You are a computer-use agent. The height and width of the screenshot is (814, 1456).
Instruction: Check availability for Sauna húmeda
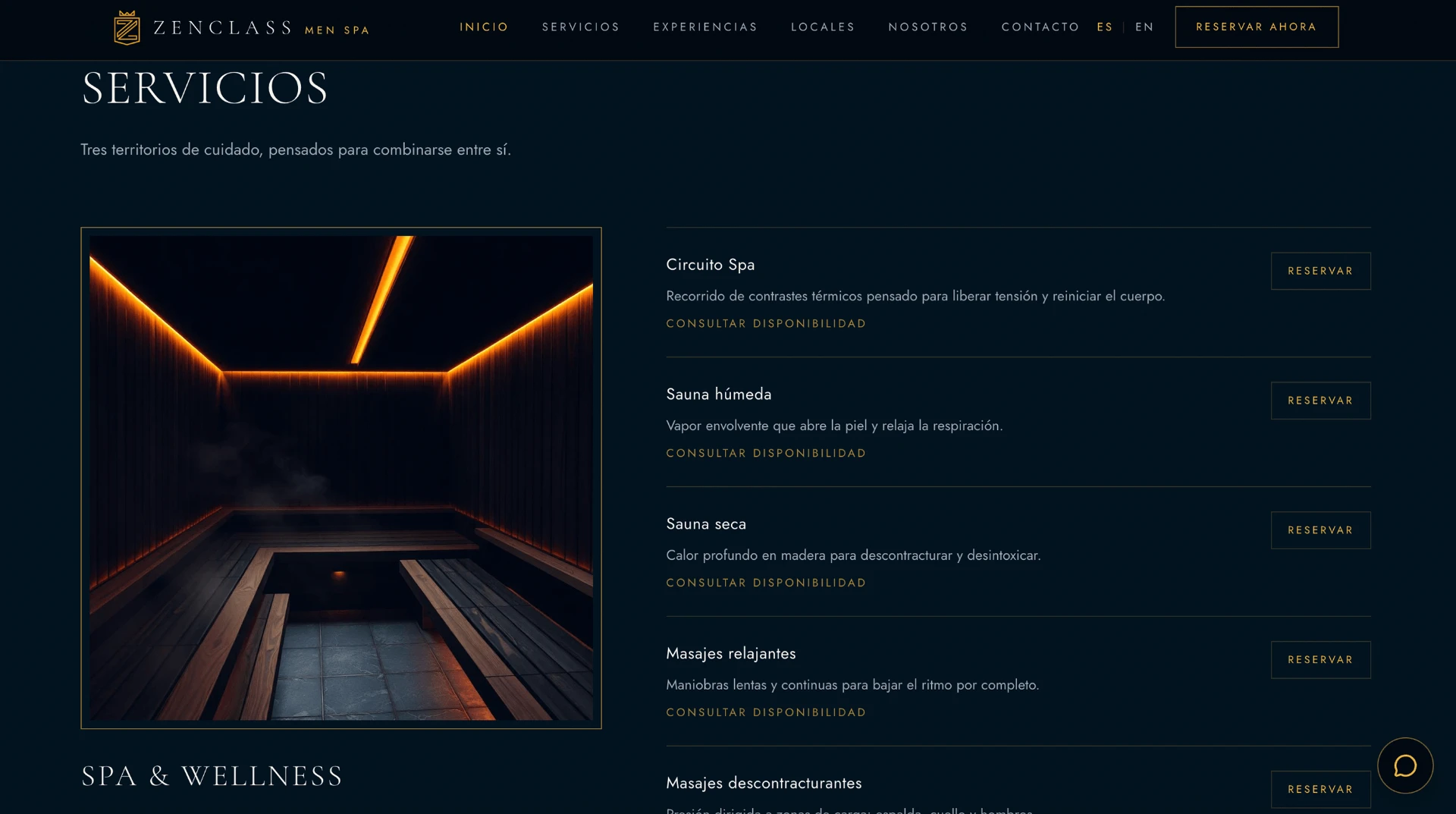tap(766, 453)
